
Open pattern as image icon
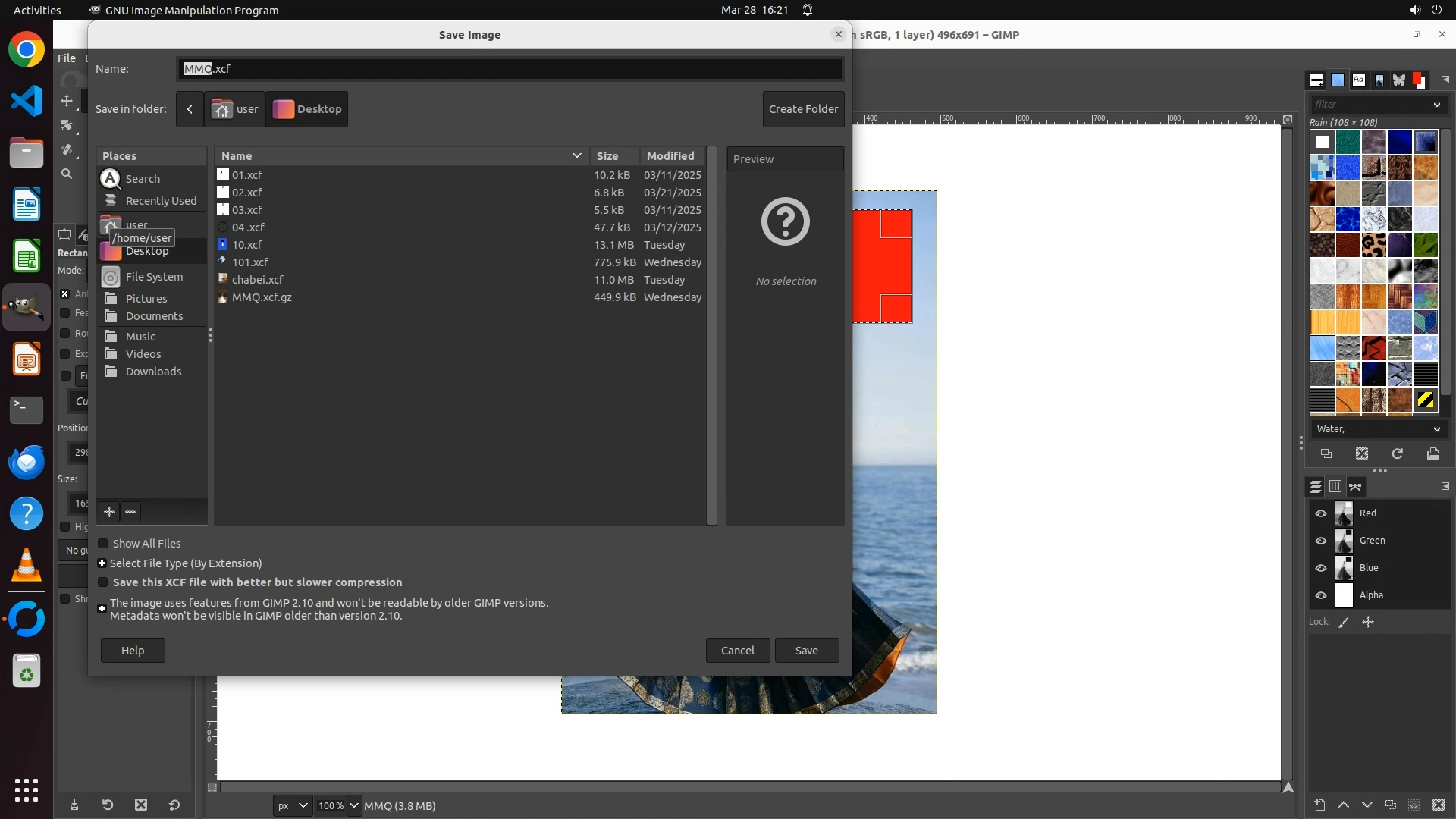[1432, 453]
